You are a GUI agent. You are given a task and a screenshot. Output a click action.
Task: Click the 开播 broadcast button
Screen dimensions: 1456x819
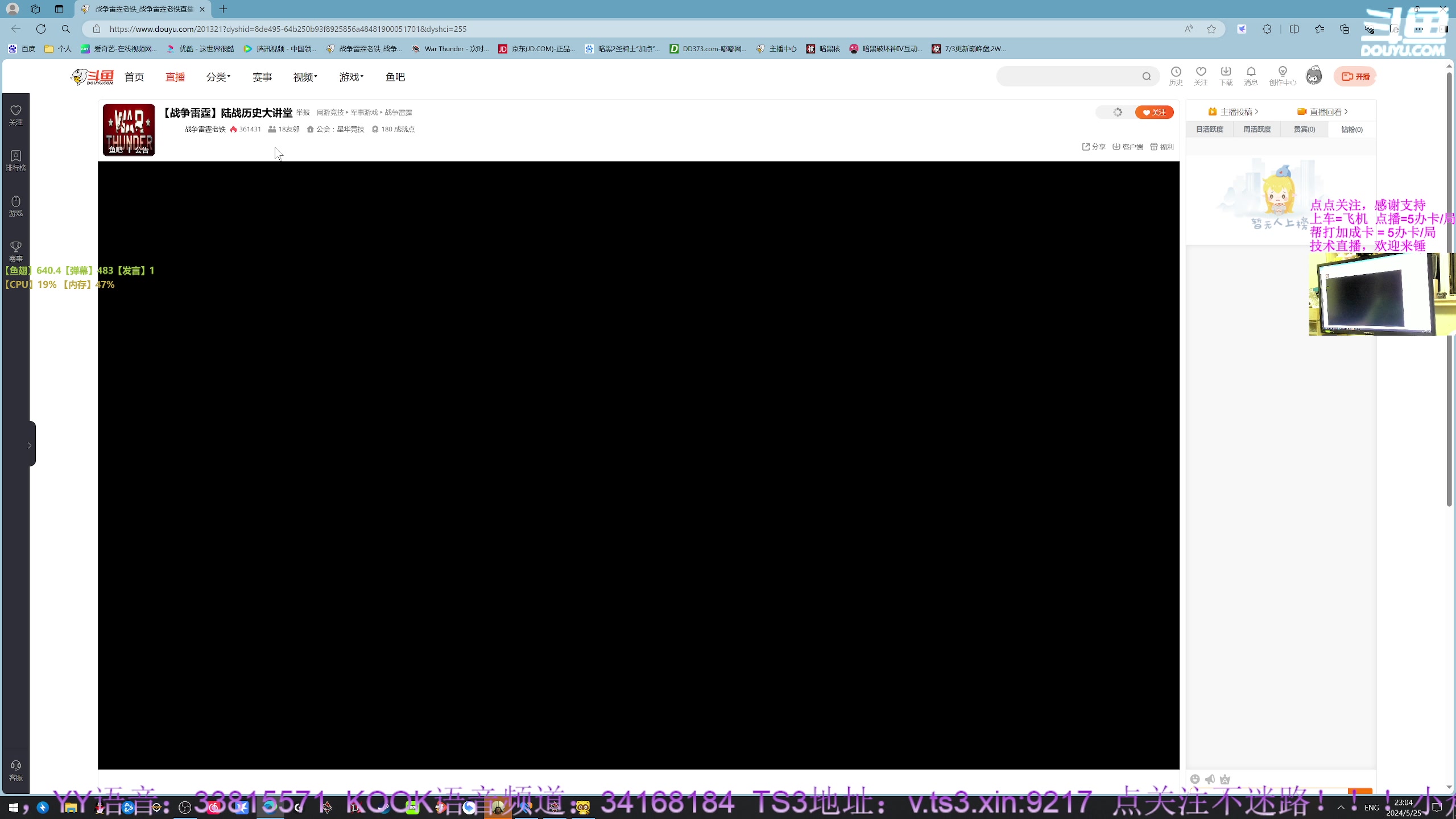[1358, 76]
